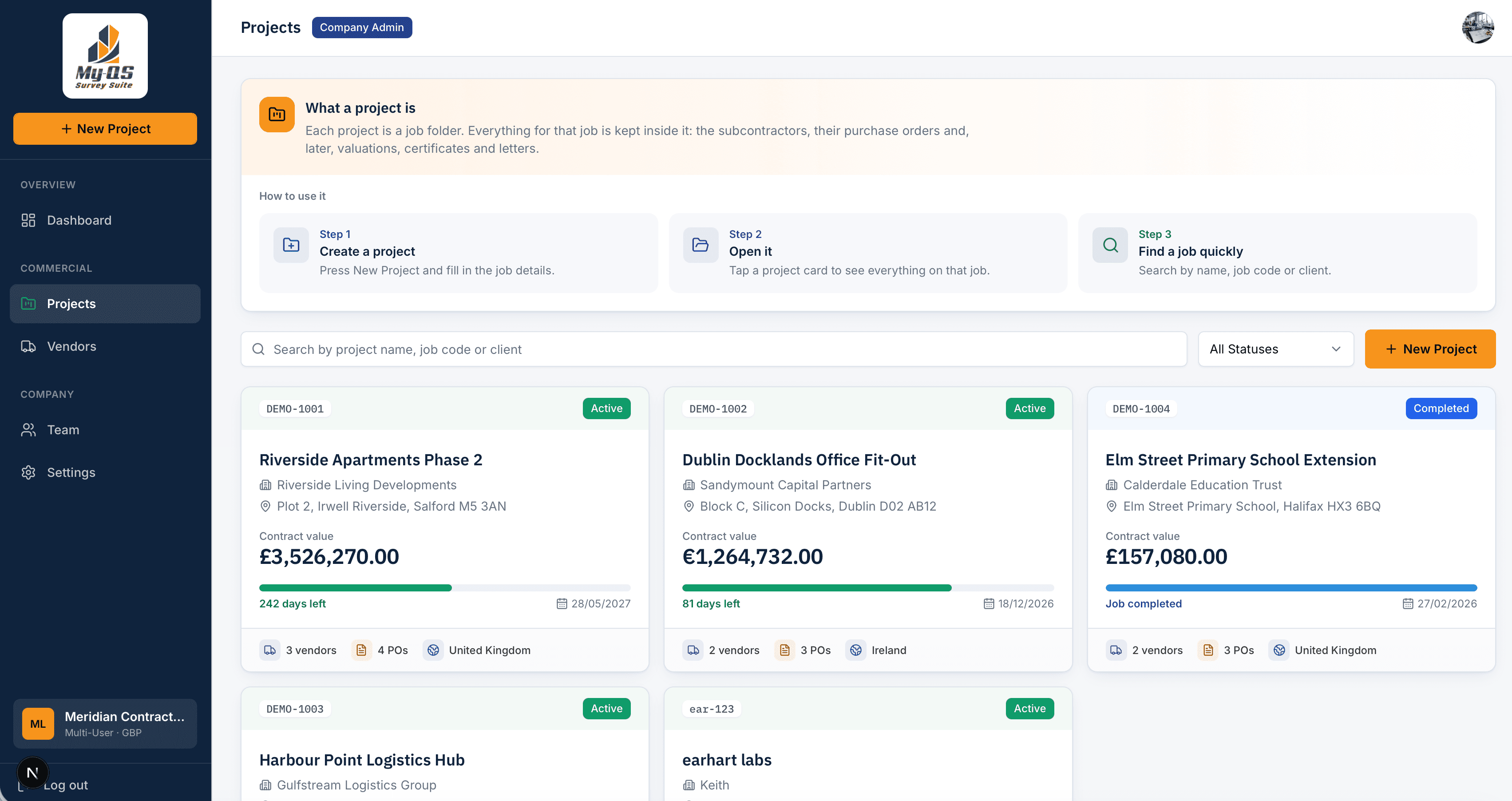Open the All Statuses dropdown

click(1275, 349)
